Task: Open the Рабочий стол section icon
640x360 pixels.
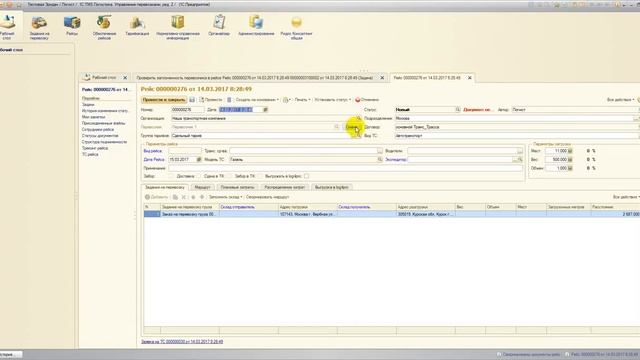Action: (7, 27)
